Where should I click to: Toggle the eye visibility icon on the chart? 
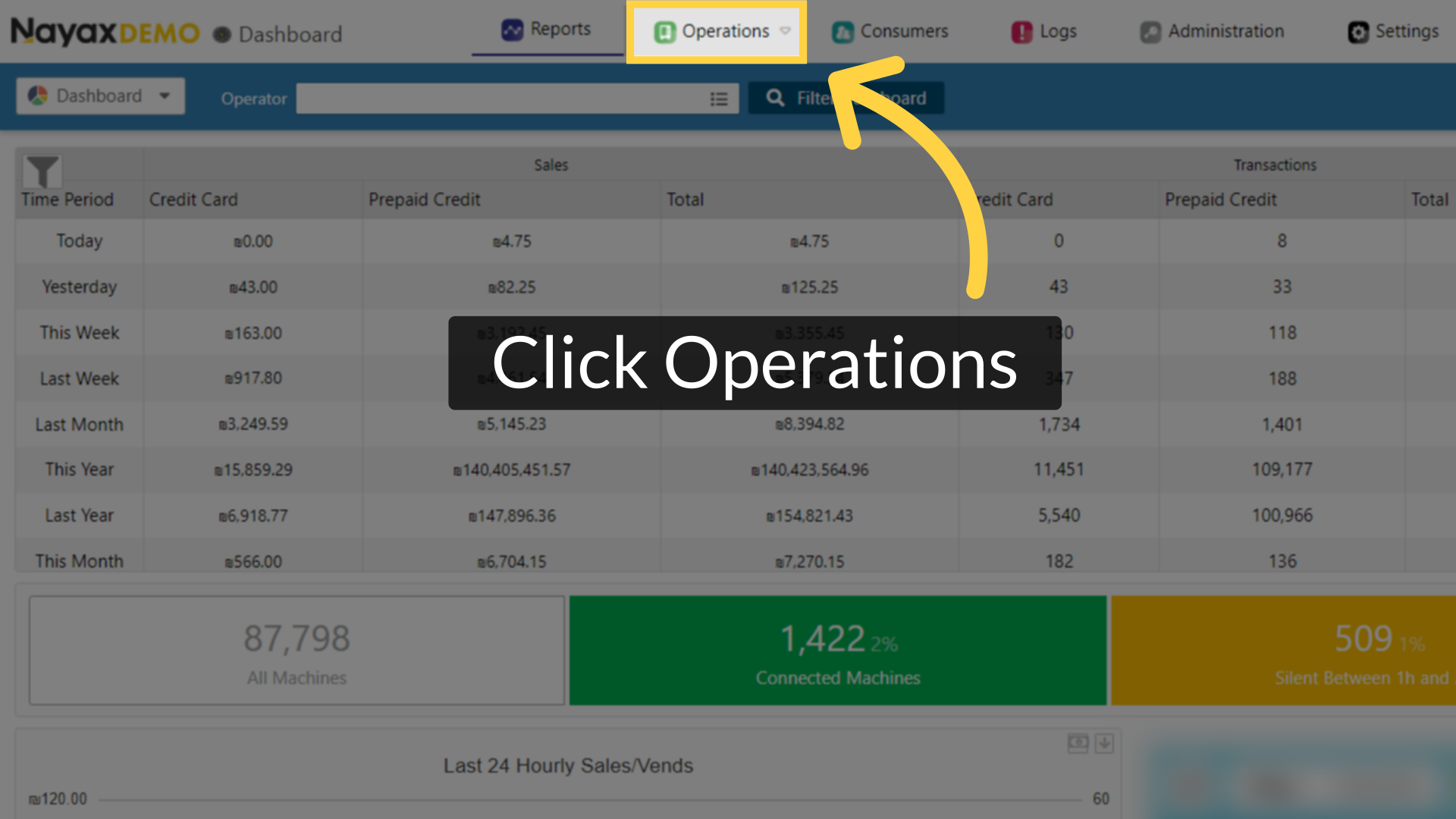point(1078,743)
